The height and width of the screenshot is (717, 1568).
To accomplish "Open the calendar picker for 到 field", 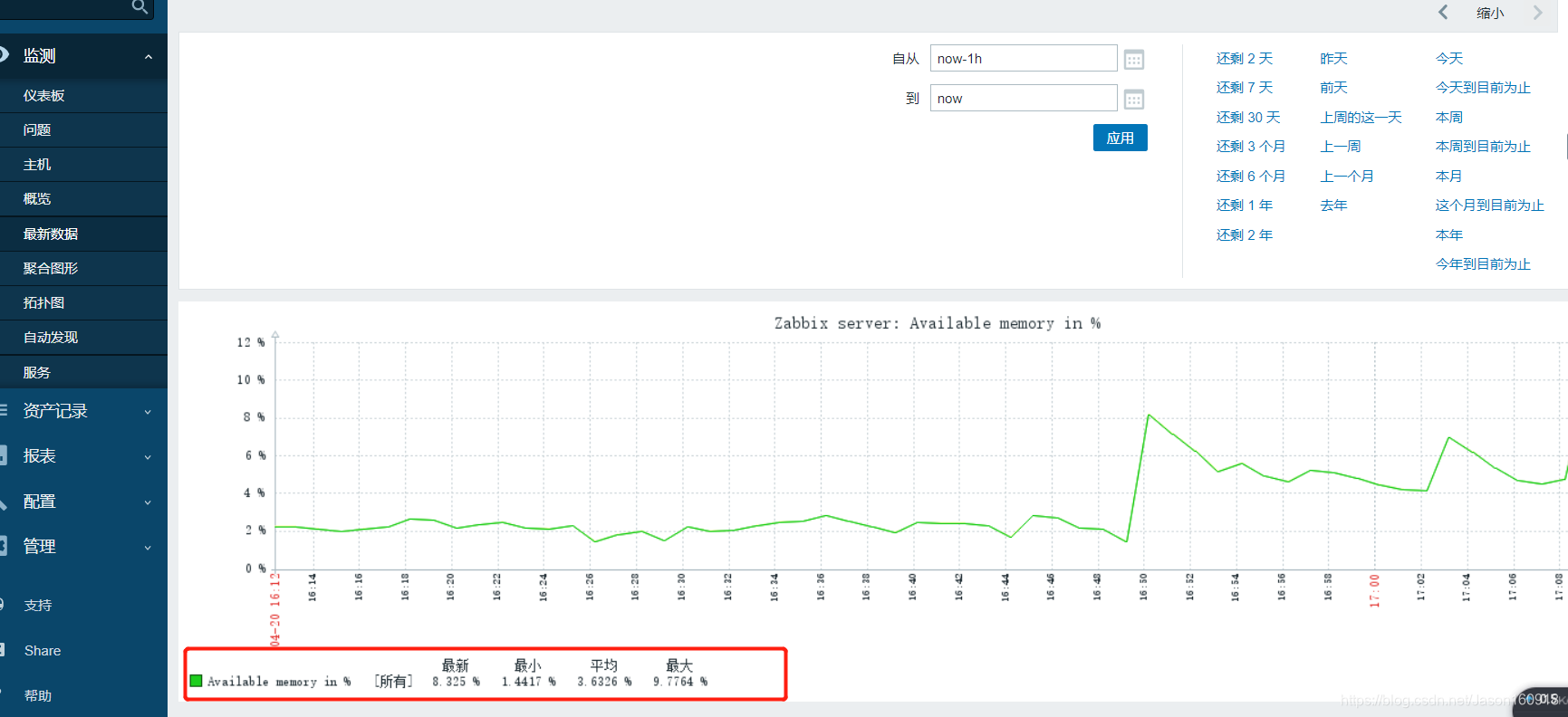I will coord(1134,100).
